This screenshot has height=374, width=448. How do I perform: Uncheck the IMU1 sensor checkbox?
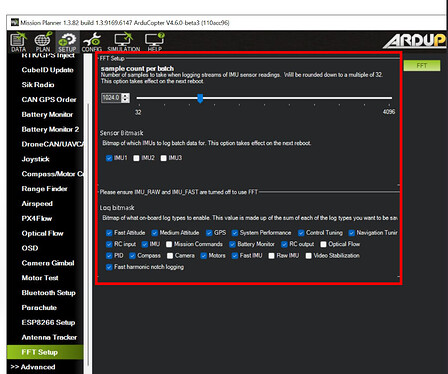tap(109, 158)
